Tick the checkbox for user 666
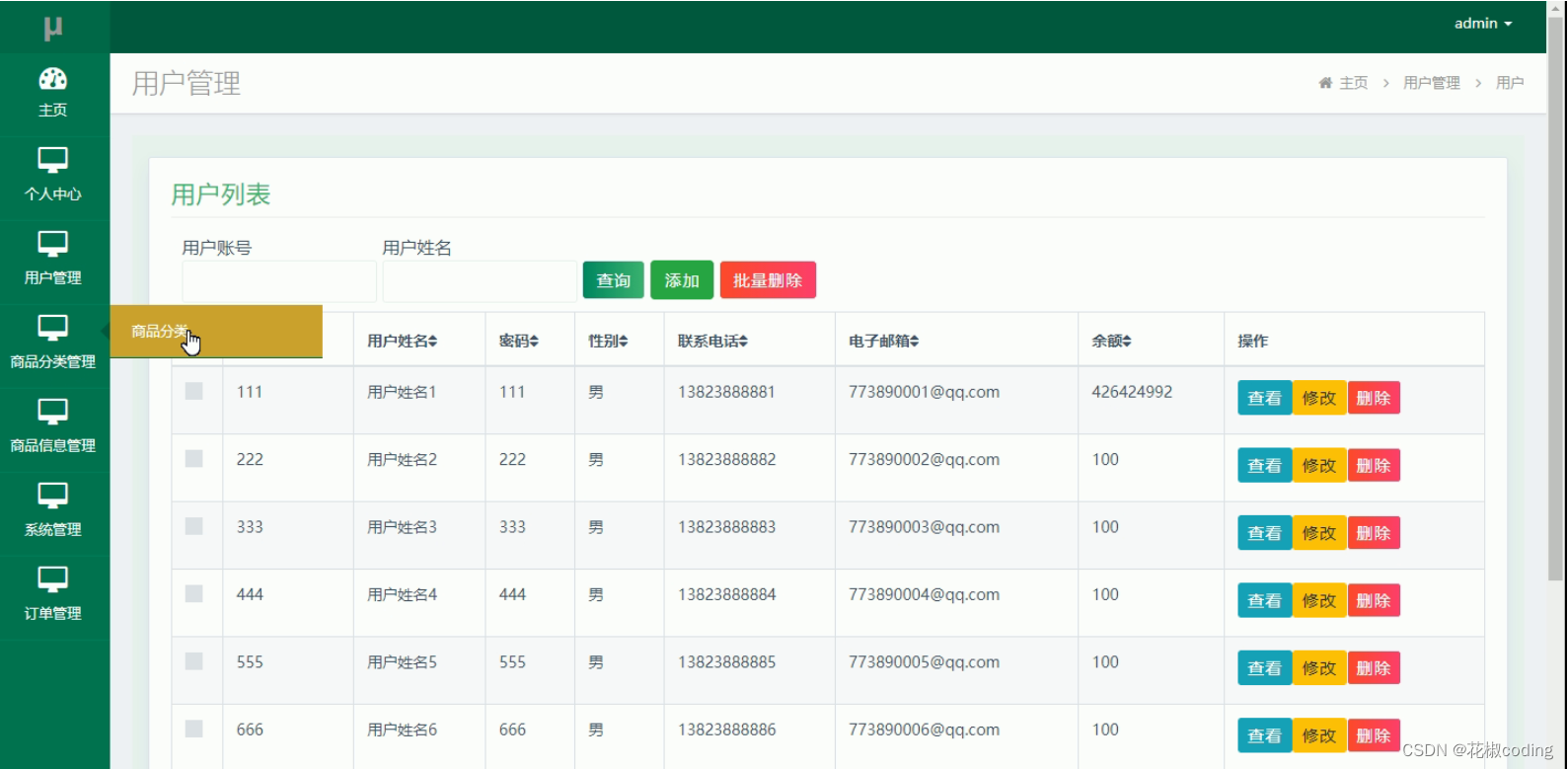 point(194,729)
